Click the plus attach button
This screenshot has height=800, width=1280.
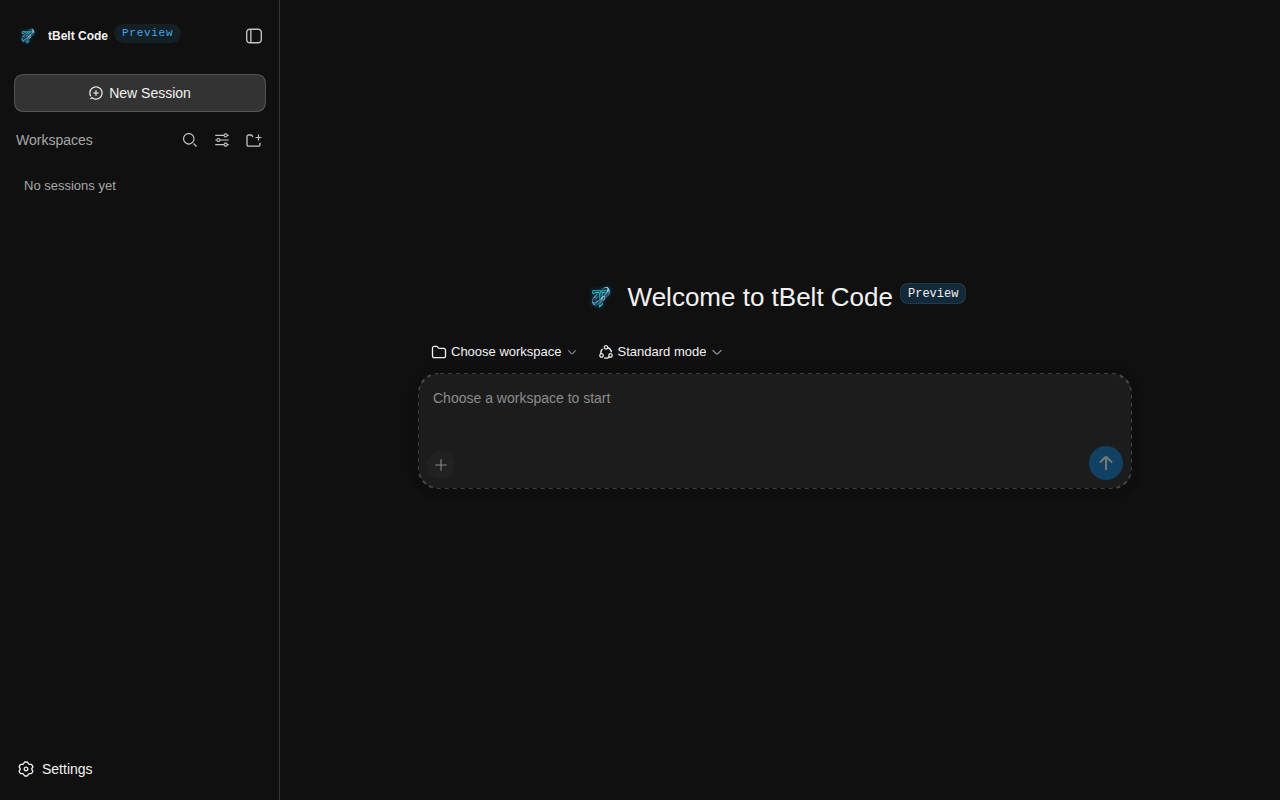(x=441, y=465)
